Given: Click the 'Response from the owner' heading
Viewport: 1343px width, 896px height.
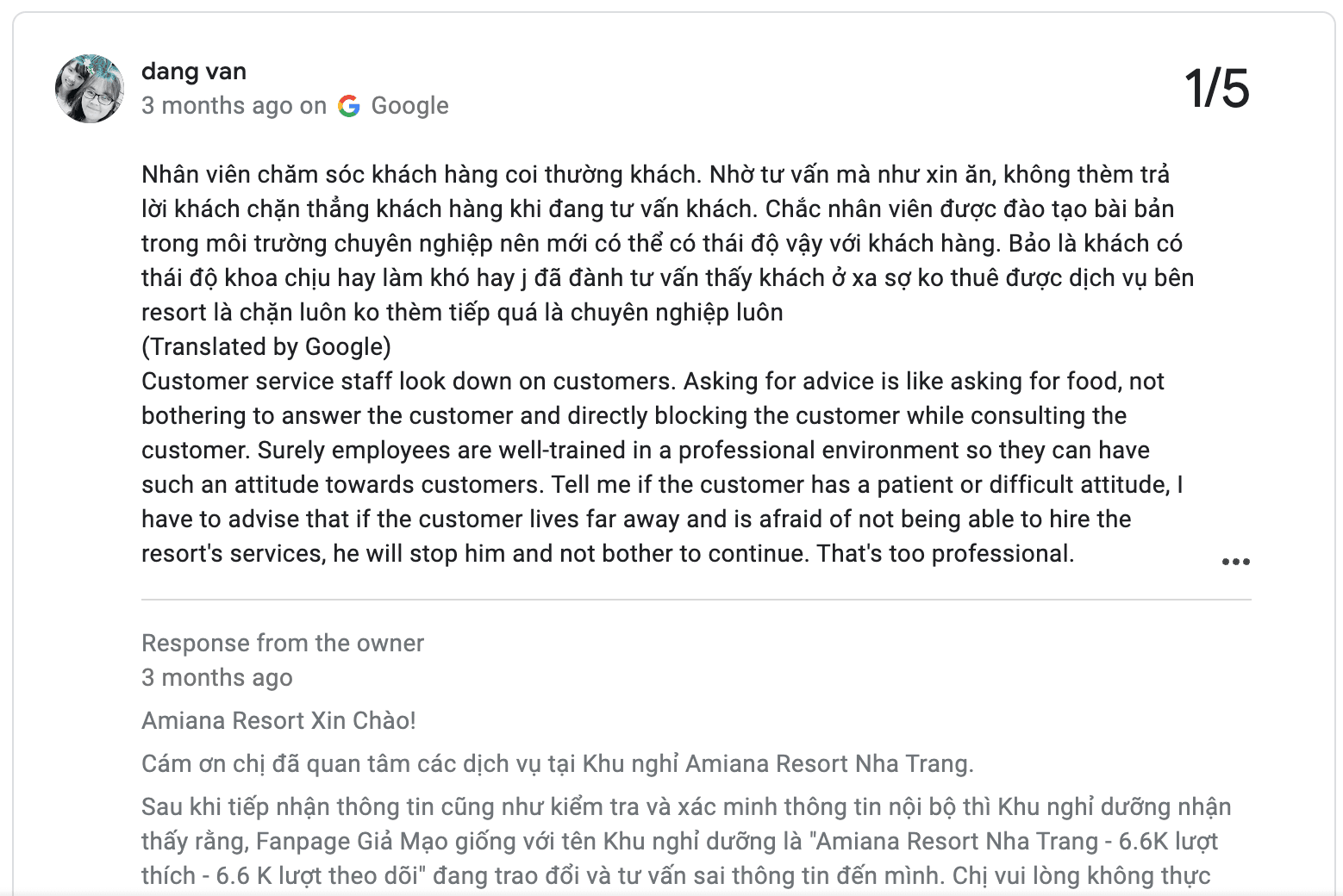Looking at the screenshot, I should tap(283, 643).
